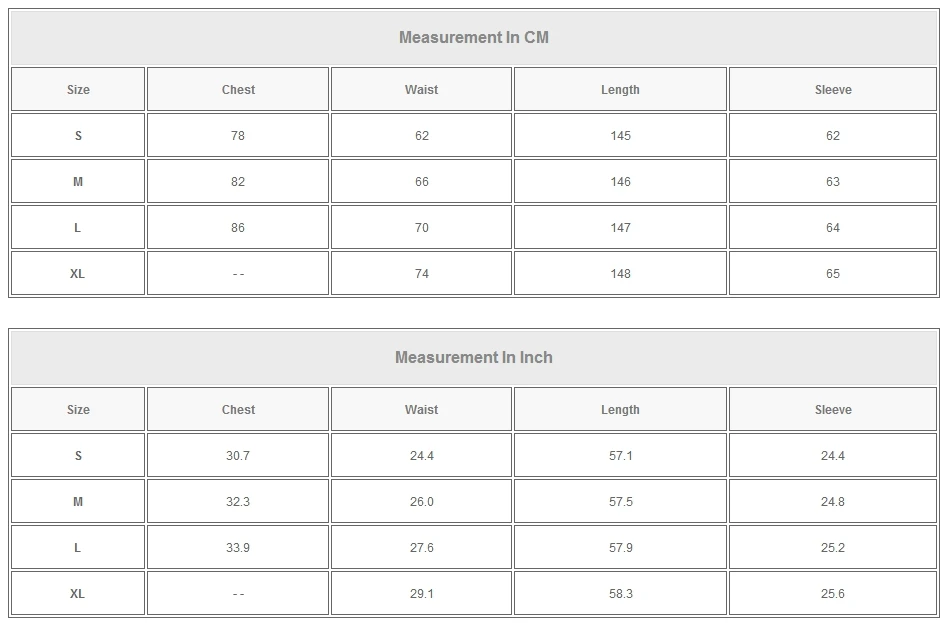
Task: Select the sleeve value 25.6 cell
Action: pos(833,594)
